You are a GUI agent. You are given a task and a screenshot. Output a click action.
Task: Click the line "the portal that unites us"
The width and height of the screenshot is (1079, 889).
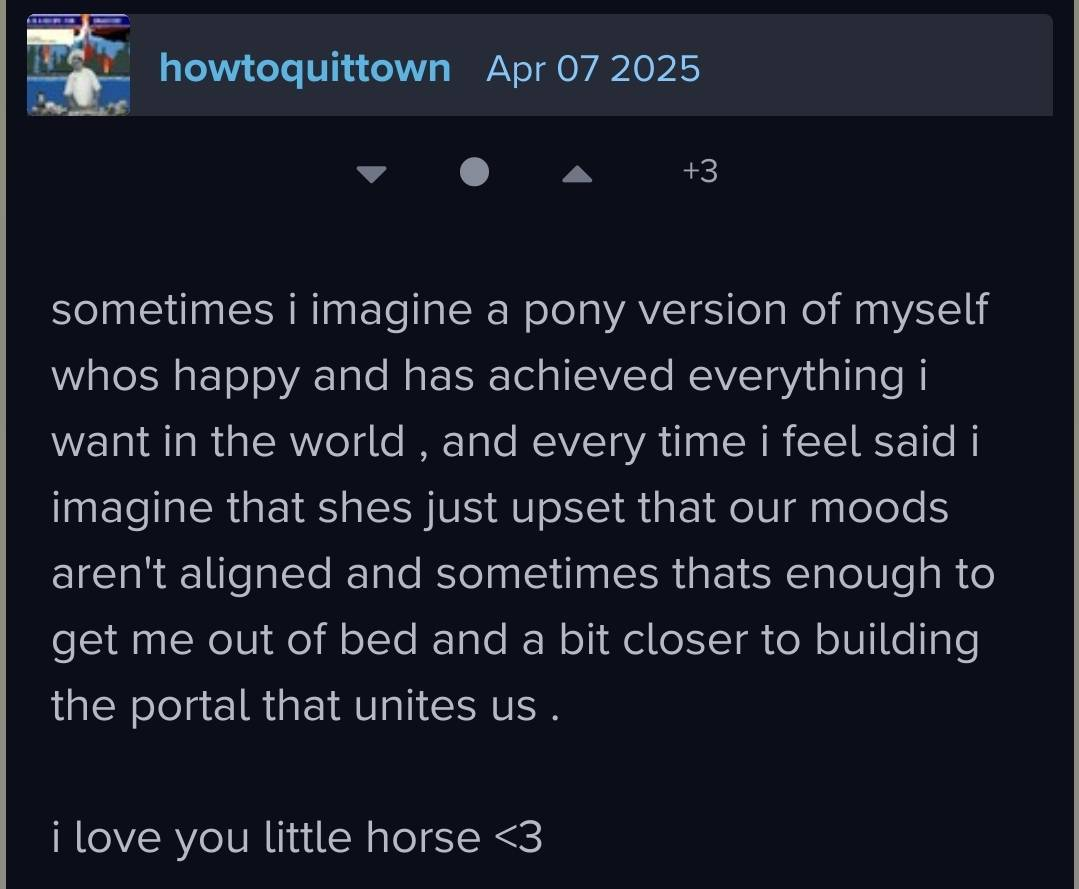tap(304, 706)
